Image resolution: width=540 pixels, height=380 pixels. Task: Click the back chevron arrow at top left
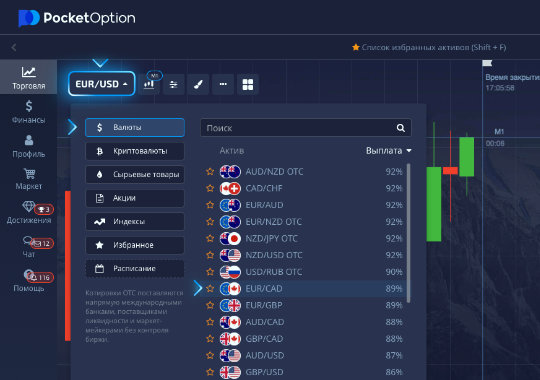pyautogui.click(x=14, y=47)
